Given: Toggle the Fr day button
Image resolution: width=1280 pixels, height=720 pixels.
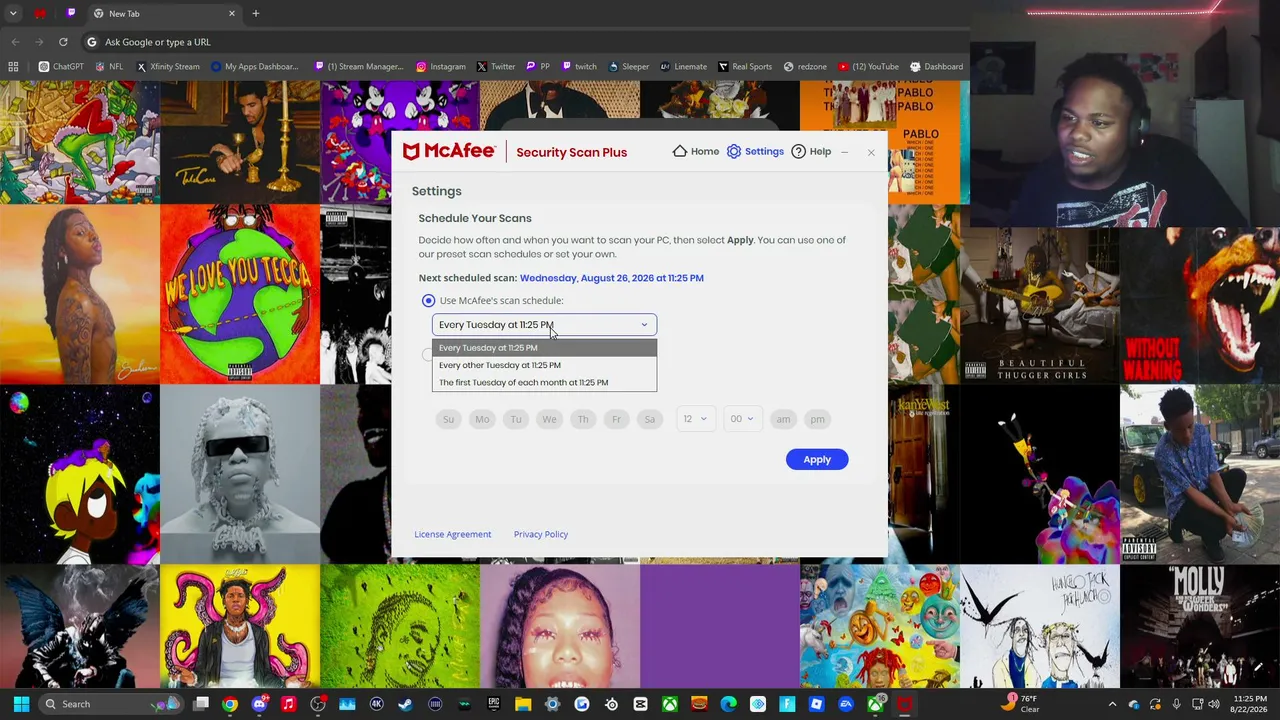Looking at the screenshot, I should point(616,419).
